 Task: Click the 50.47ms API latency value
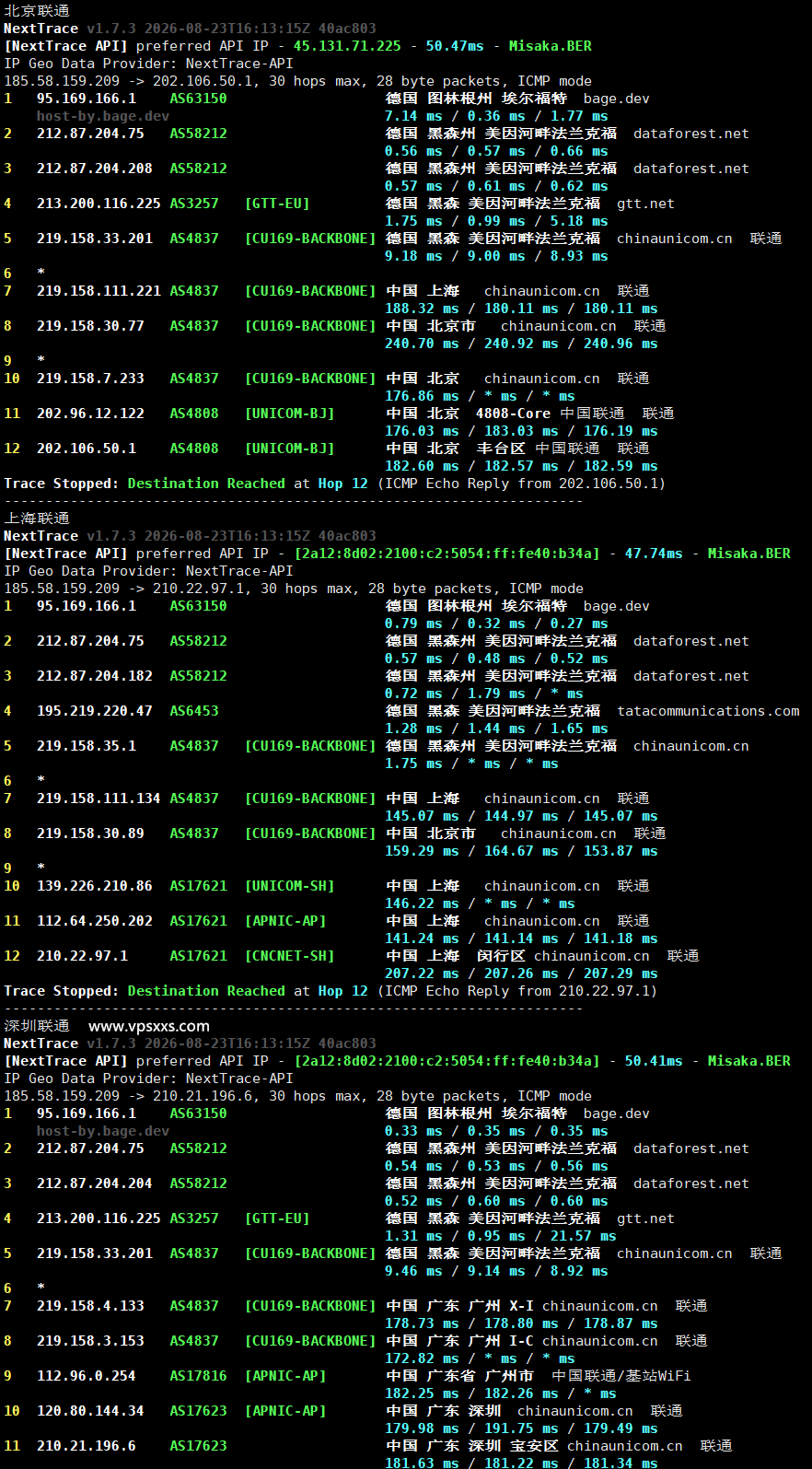tap(455, 46)
